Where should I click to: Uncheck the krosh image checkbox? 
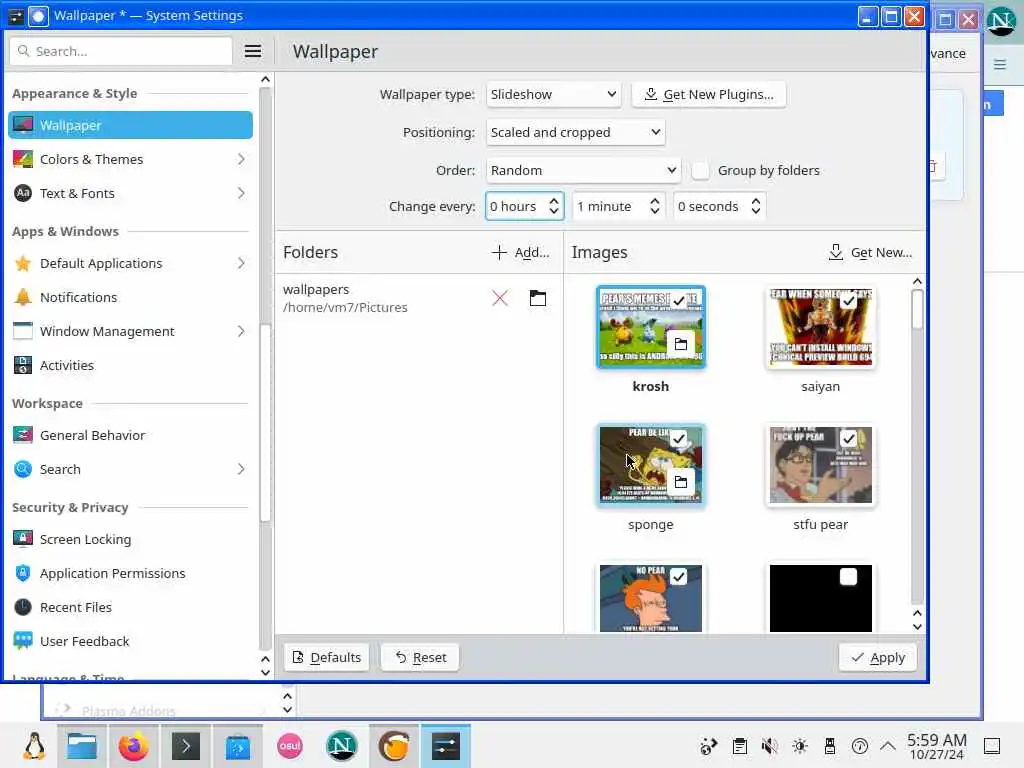point(679,300)
